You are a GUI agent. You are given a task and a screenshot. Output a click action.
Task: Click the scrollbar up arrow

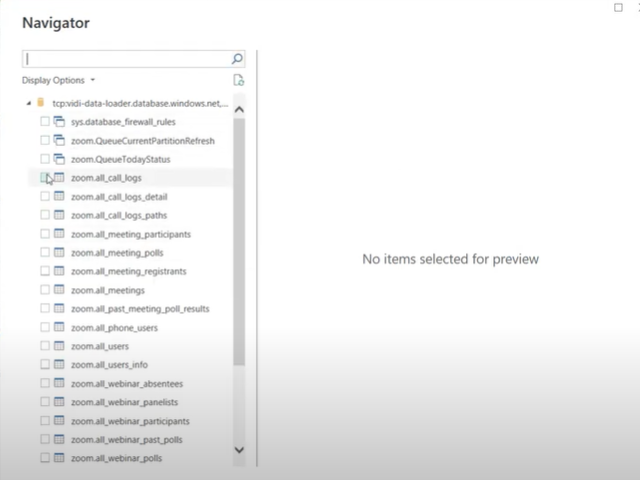pyautogui.click(x=238, y=108)
